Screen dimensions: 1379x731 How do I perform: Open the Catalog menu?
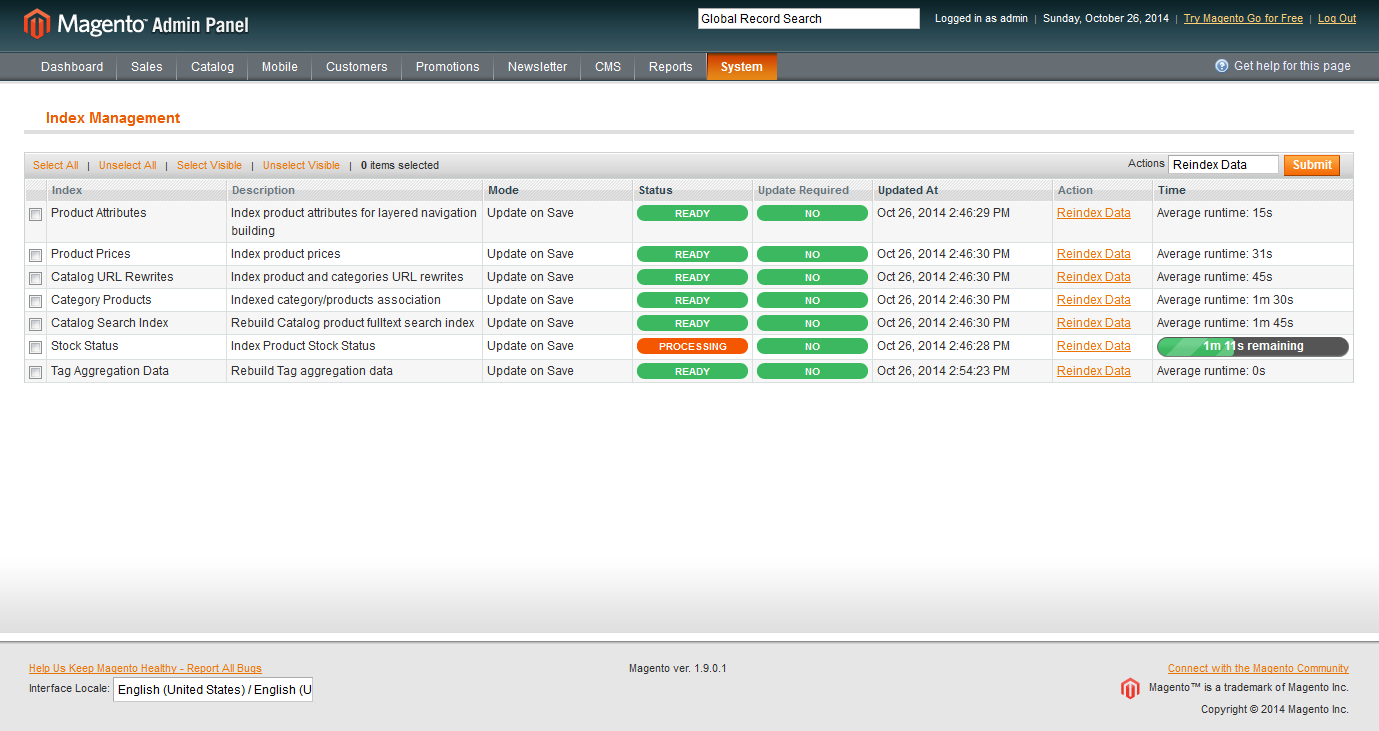213,67
